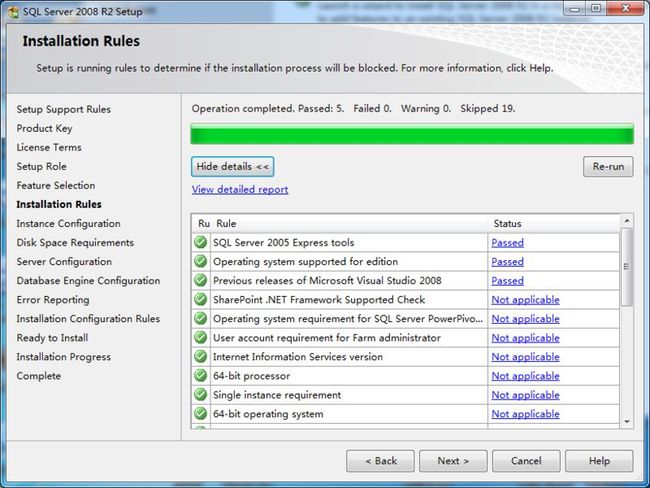Viewport: 650px width, 488px height.
Task: Click rule text Single instance requirement
Action: coord(277,395)
